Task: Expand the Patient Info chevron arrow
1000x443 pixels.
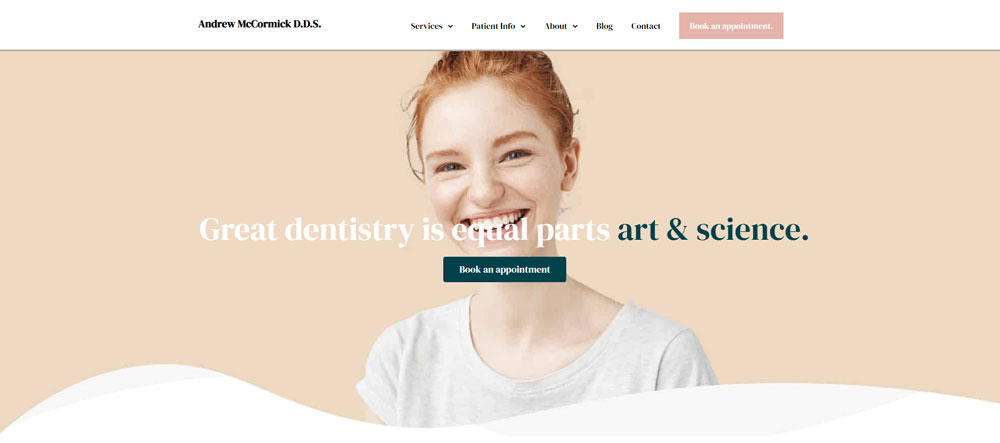Action: 523,27
